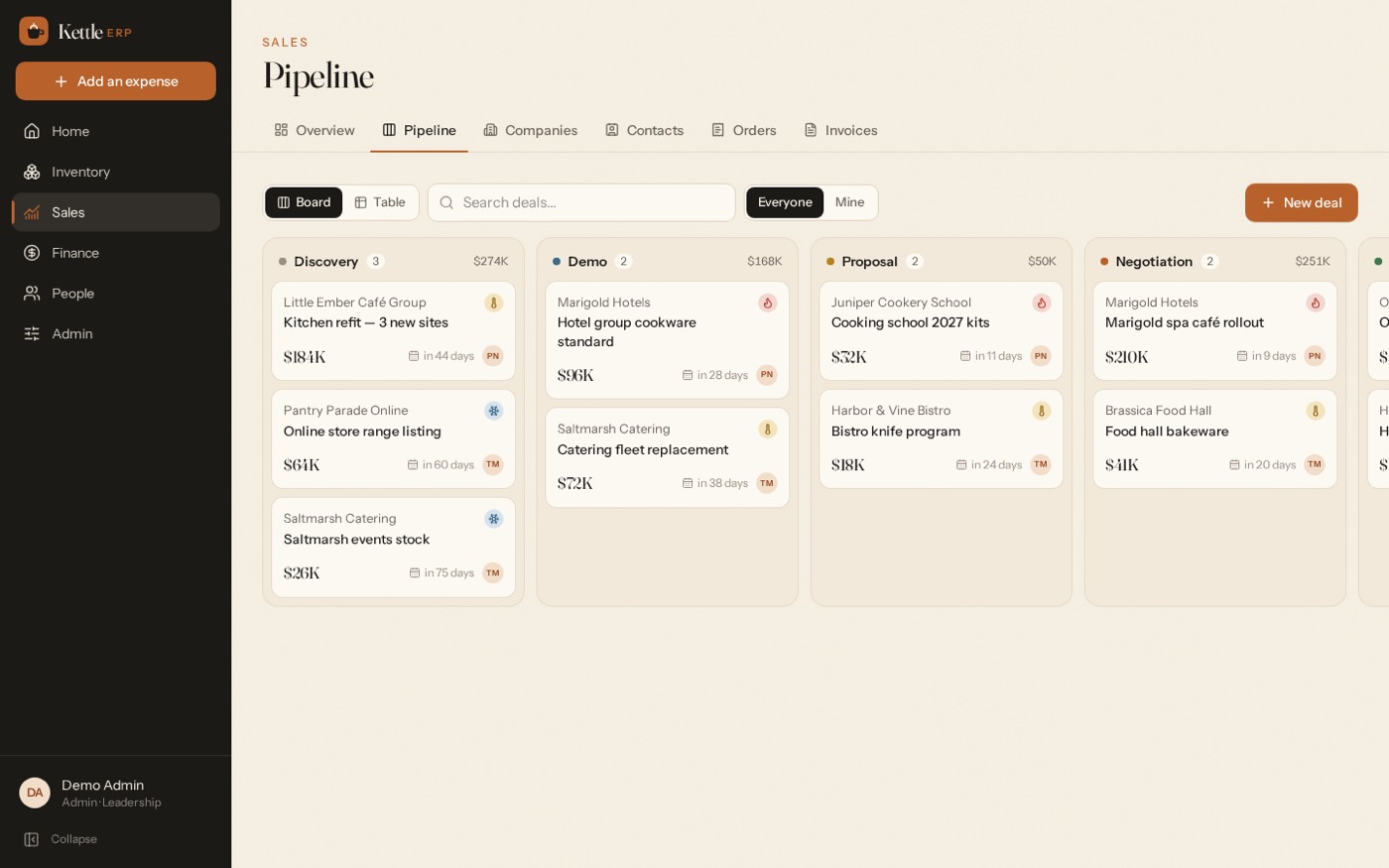The image size is (1389, 868).
Task: View the Invoices tab
Action: pos(840,130)
